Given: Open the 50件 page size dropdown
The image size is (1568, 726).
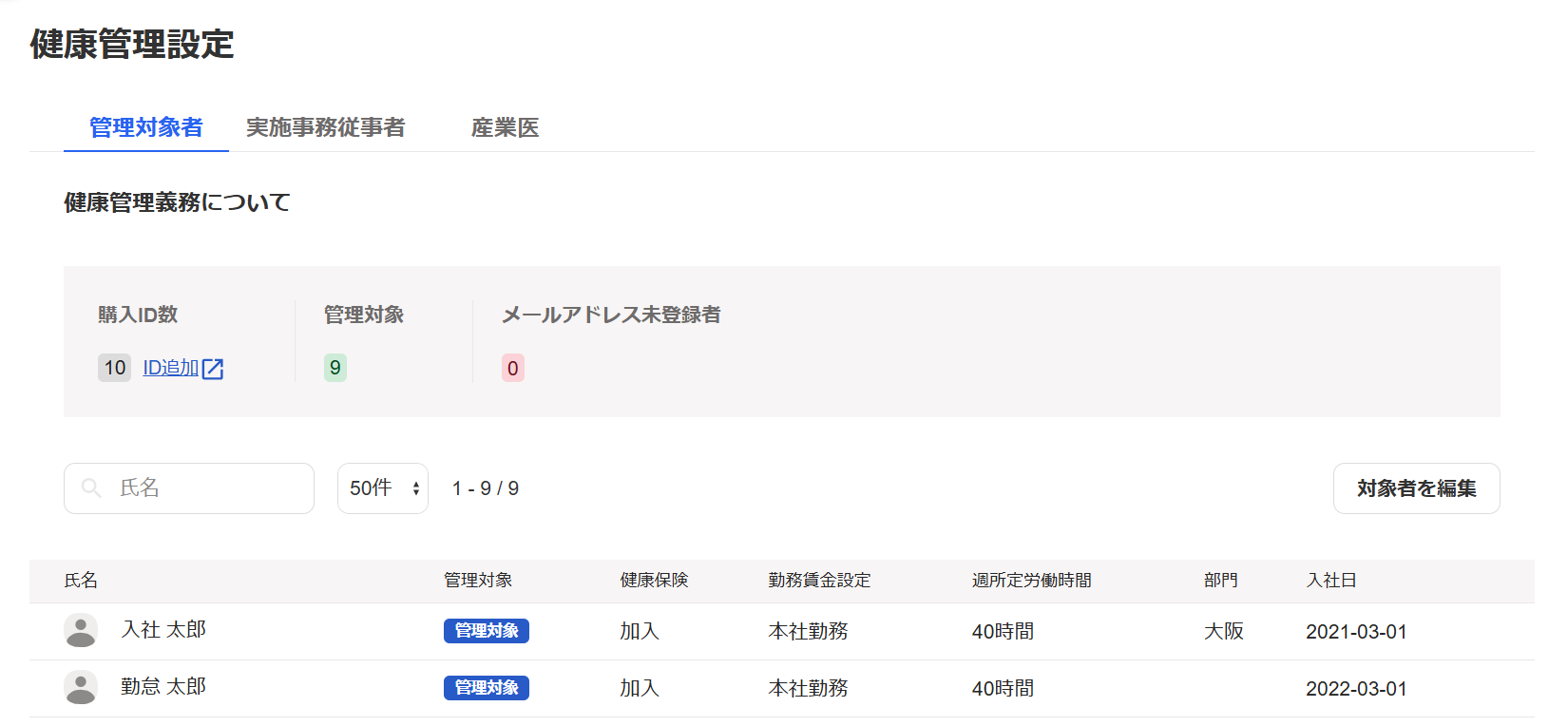Looking at the screenshot, I should pyautogui.click(x=383, y=488).
